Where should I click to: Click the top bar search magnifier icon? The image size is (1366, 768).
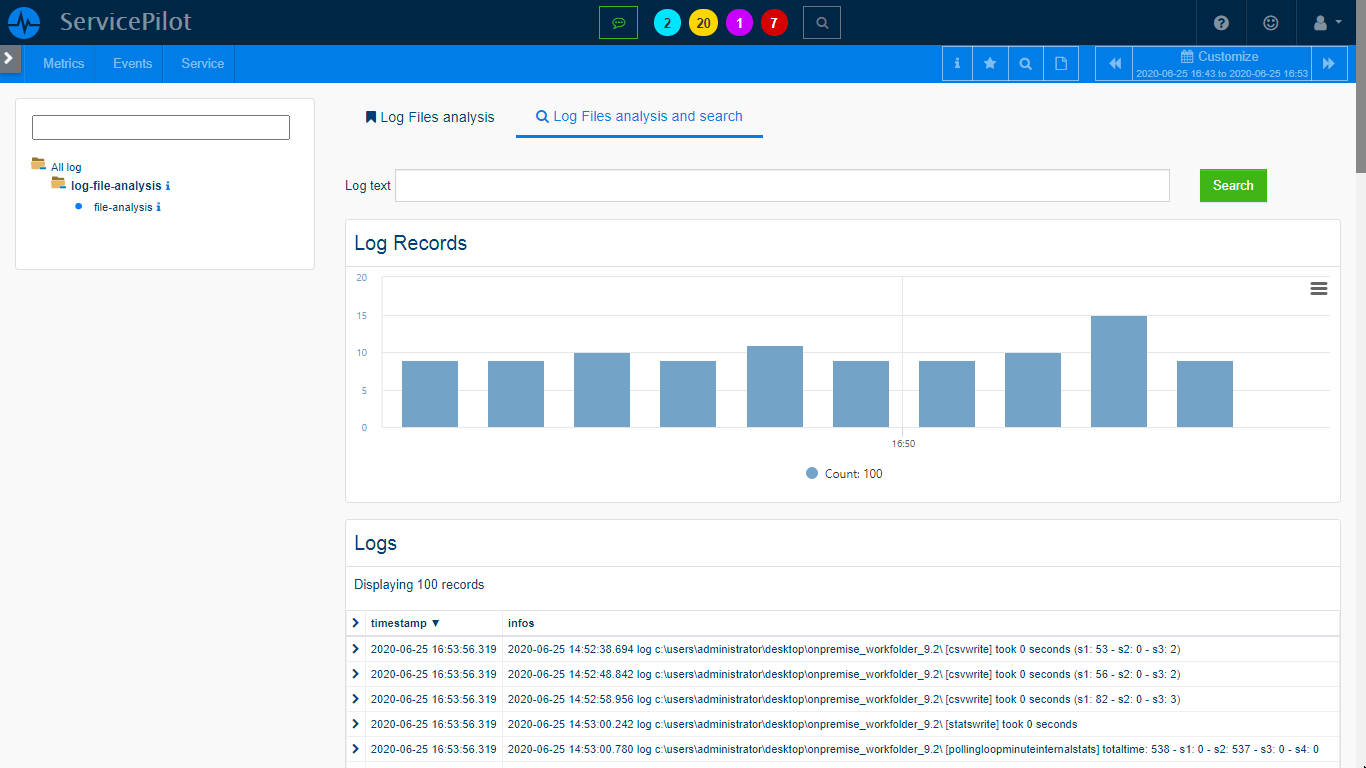coord(821,22)
